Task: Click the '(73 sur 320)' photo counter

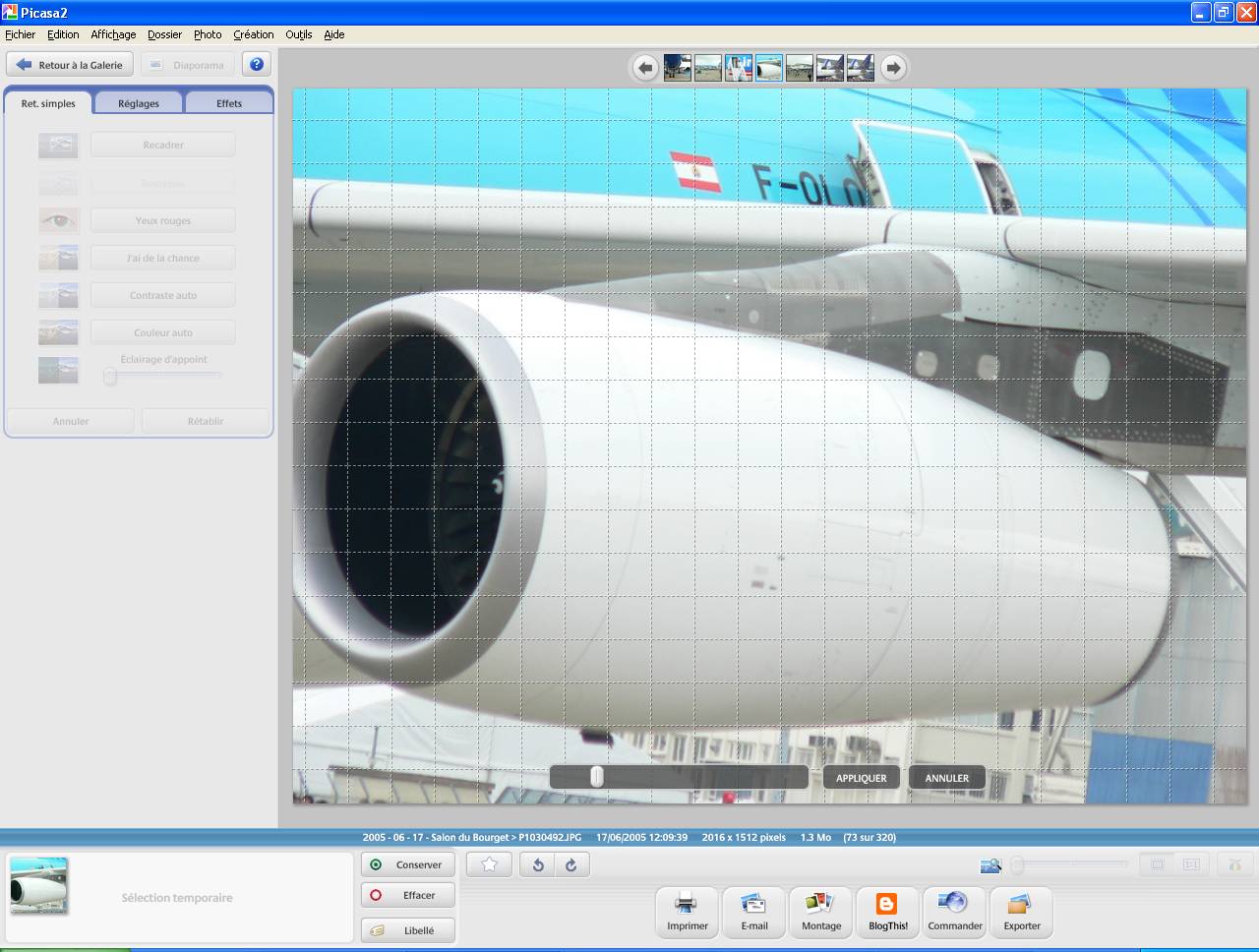Action: point(869,838)
